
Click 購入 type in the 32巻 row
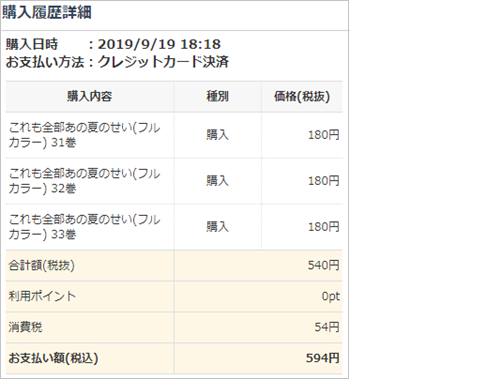[217, 181]
